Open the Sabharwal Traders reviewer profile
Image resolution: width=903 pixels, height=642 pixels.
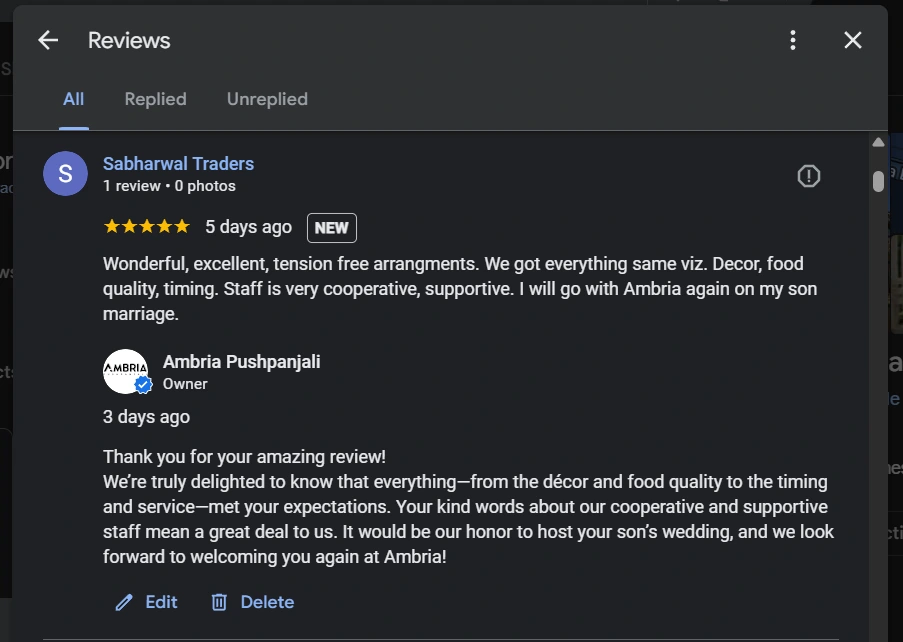pos(178,164)
